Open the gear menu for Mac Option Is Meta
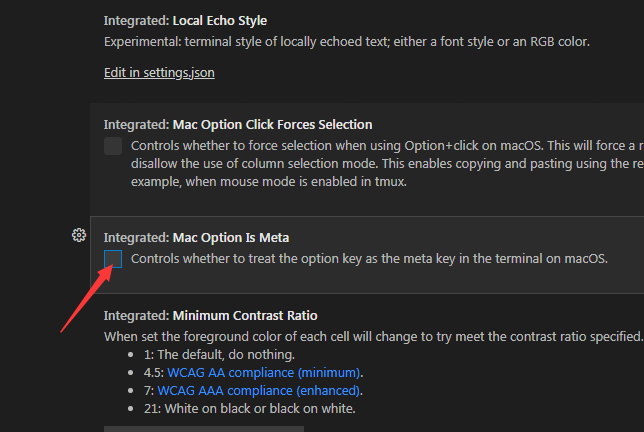This screenshot has height=432, width=644. coord(79,235)
